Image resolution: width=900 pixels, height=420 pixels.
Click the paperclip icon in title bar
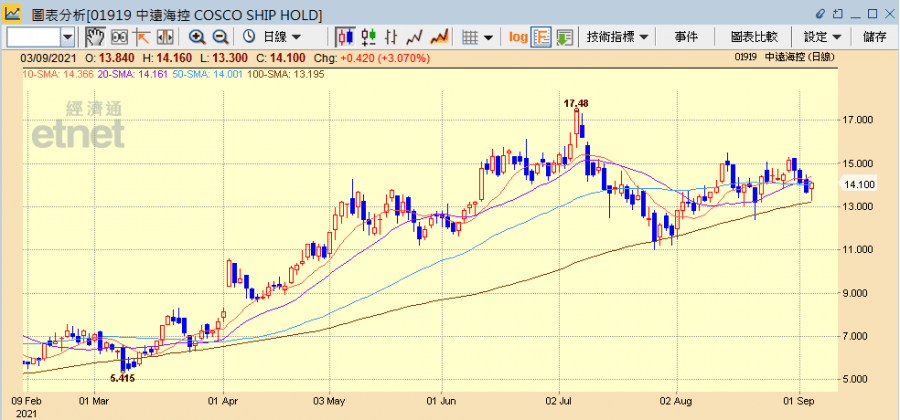coord(820,14)
